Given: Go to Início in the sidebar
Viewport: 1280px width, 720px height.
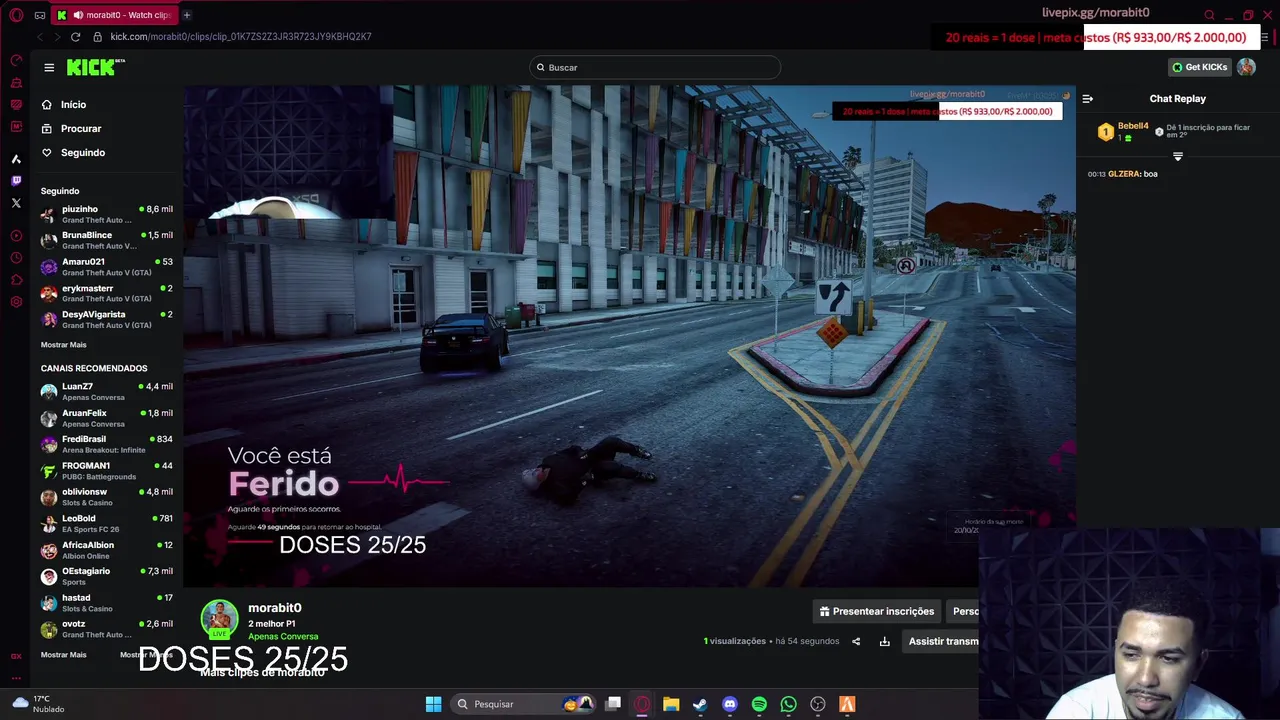Looking at the screenshot, I should (x=73, y=104).
